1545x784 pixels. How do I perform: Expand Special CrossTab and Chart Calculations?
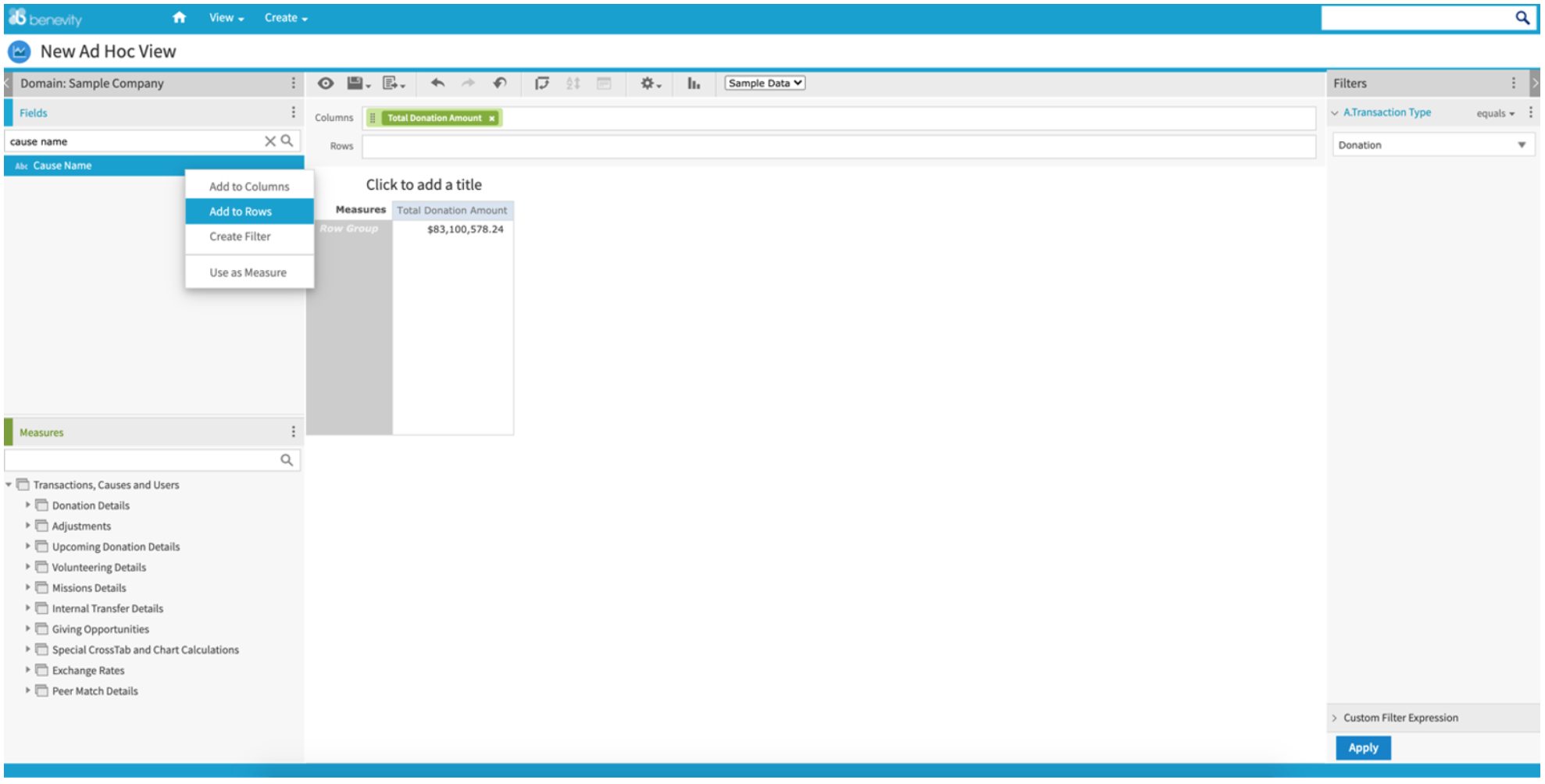[x=28, y=649]
